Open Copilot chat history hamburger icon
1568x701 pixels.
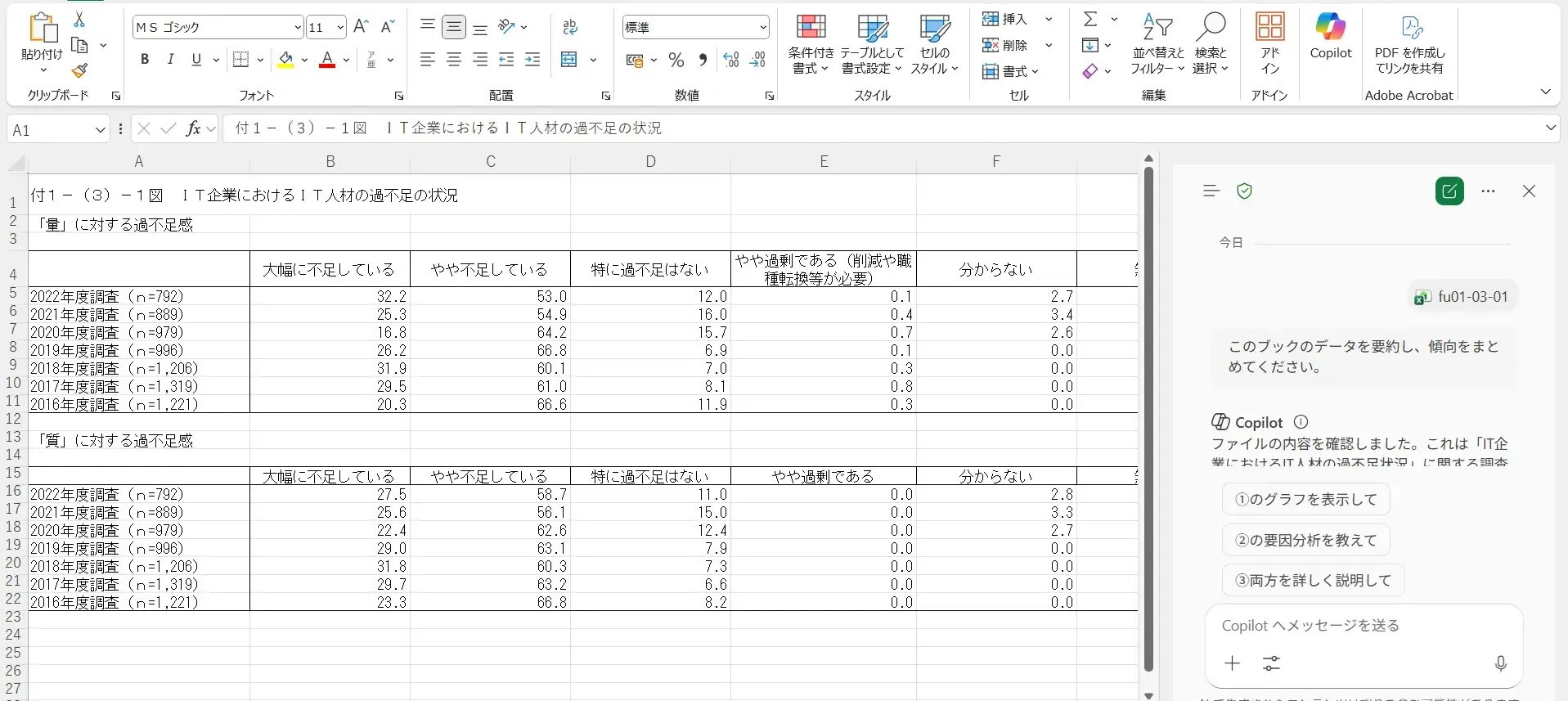coord(1211,191)
